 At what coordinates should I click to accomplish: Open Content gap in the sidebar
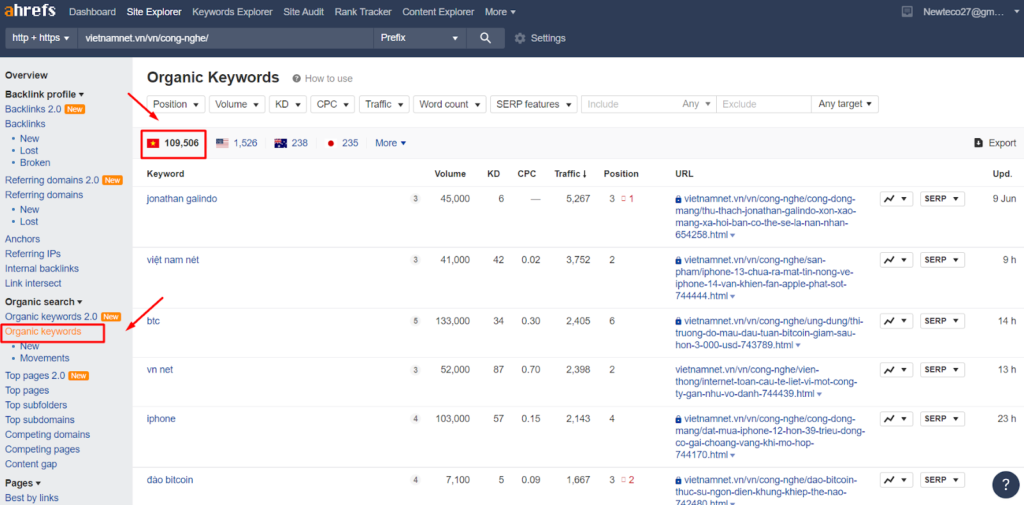[31, 464]
